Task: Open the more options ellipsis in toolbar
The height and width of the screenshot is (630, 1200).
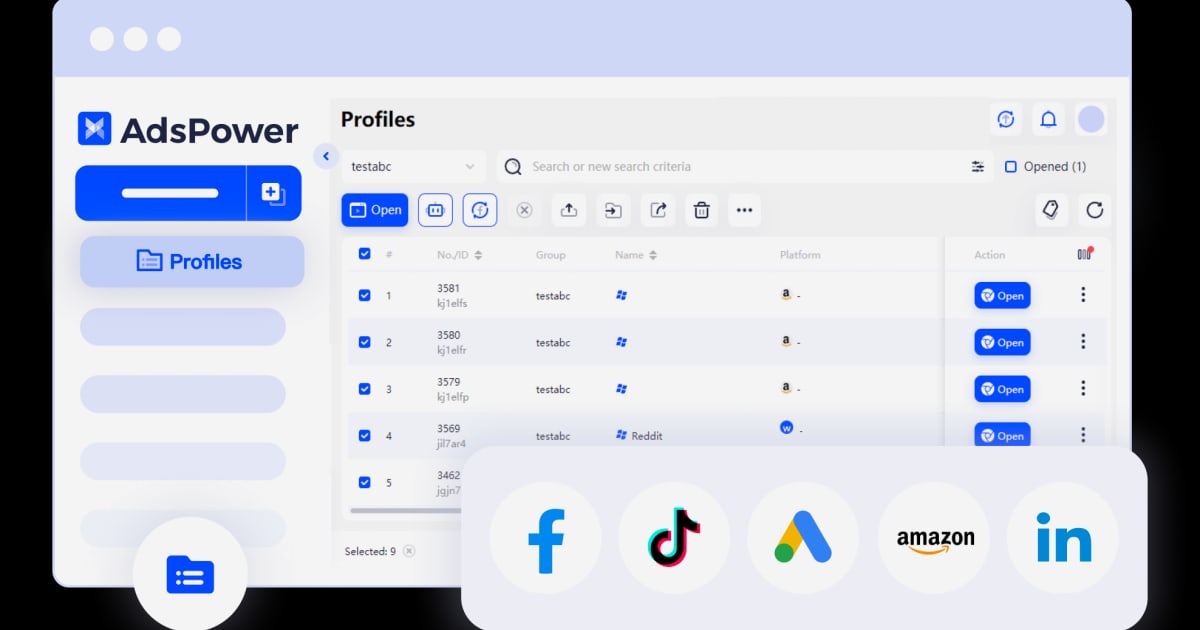Action: (744, 210)
